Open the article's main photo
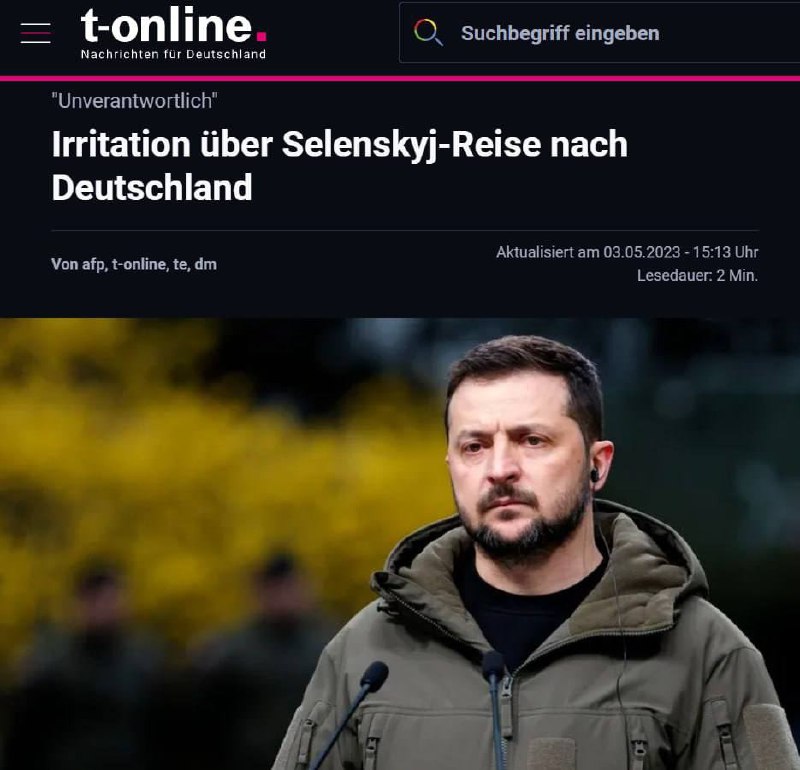Screen dimensions: 800x770 pyautogui.click(x=400, y=544)
